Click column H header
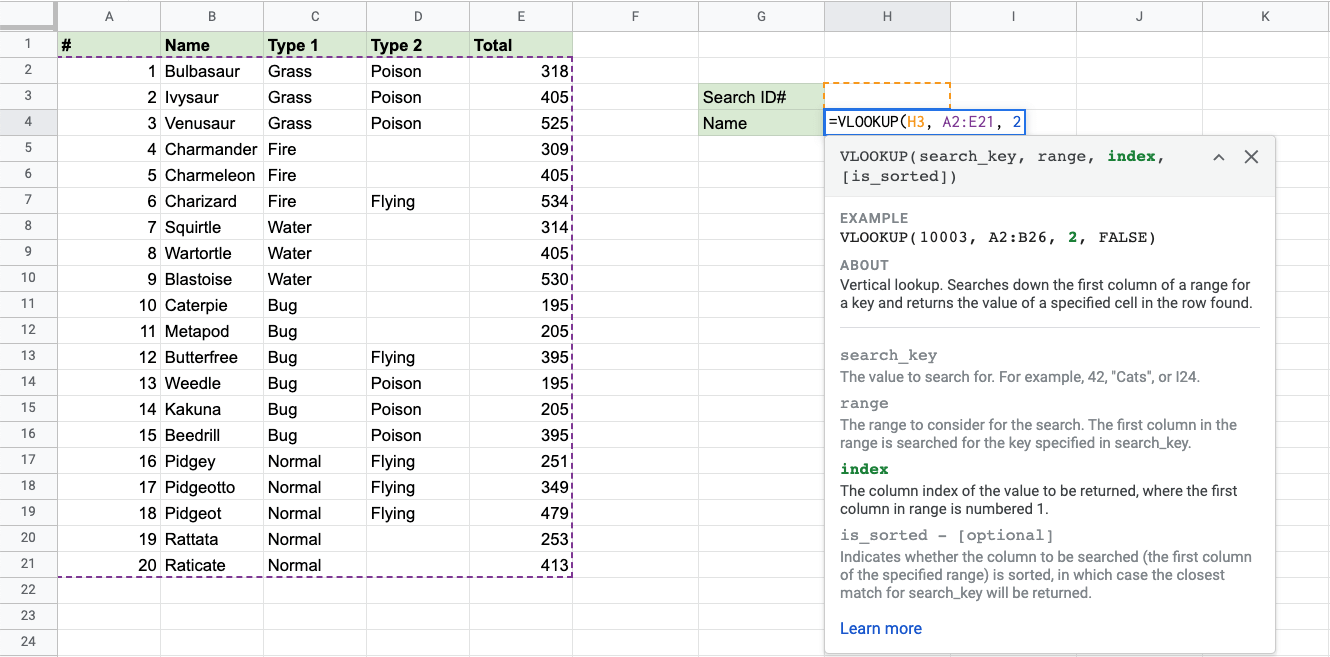Image resolution: width=1330 pixels, height=657 pixels. (x=887, y=16)
